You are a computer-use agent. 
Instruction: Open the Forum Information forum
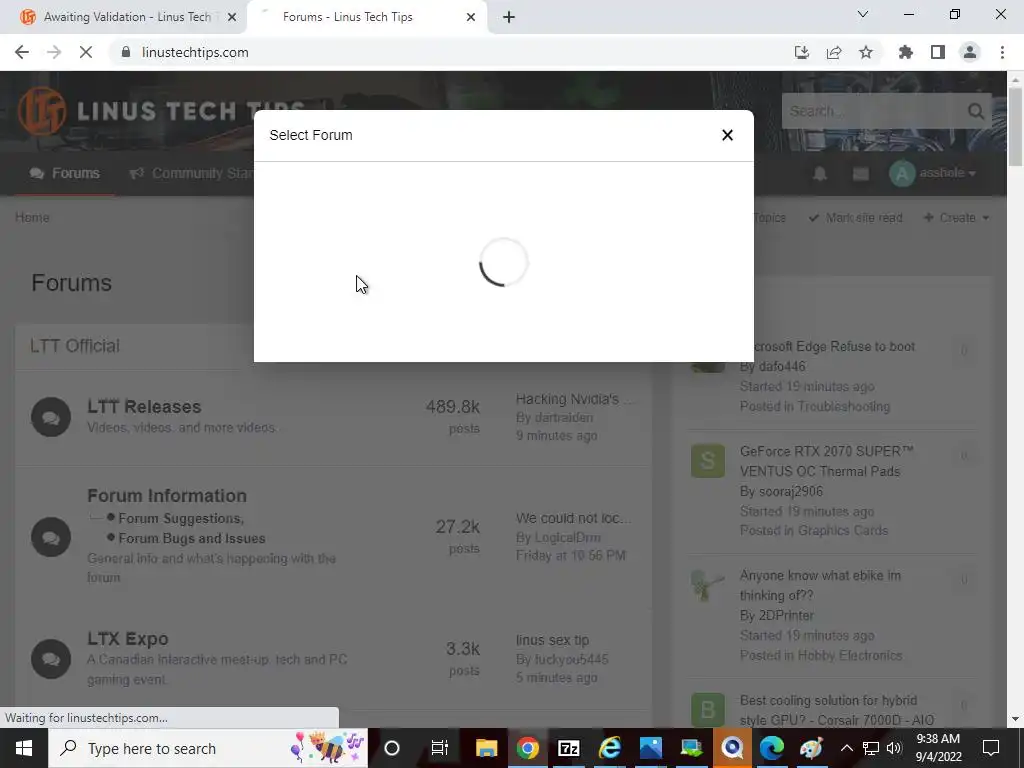pyautogui.click(x=167, y=496)
